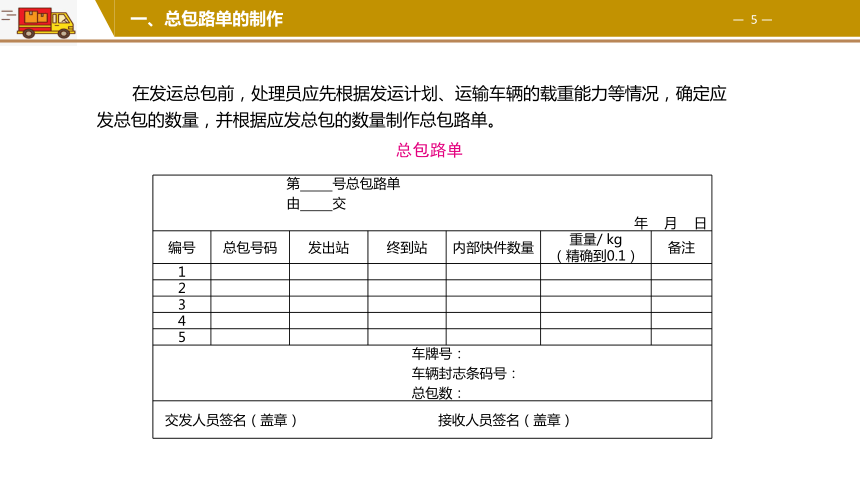Click the slide title 一、总包路单的制作
860x484 pixels.
tap(207, 19)
